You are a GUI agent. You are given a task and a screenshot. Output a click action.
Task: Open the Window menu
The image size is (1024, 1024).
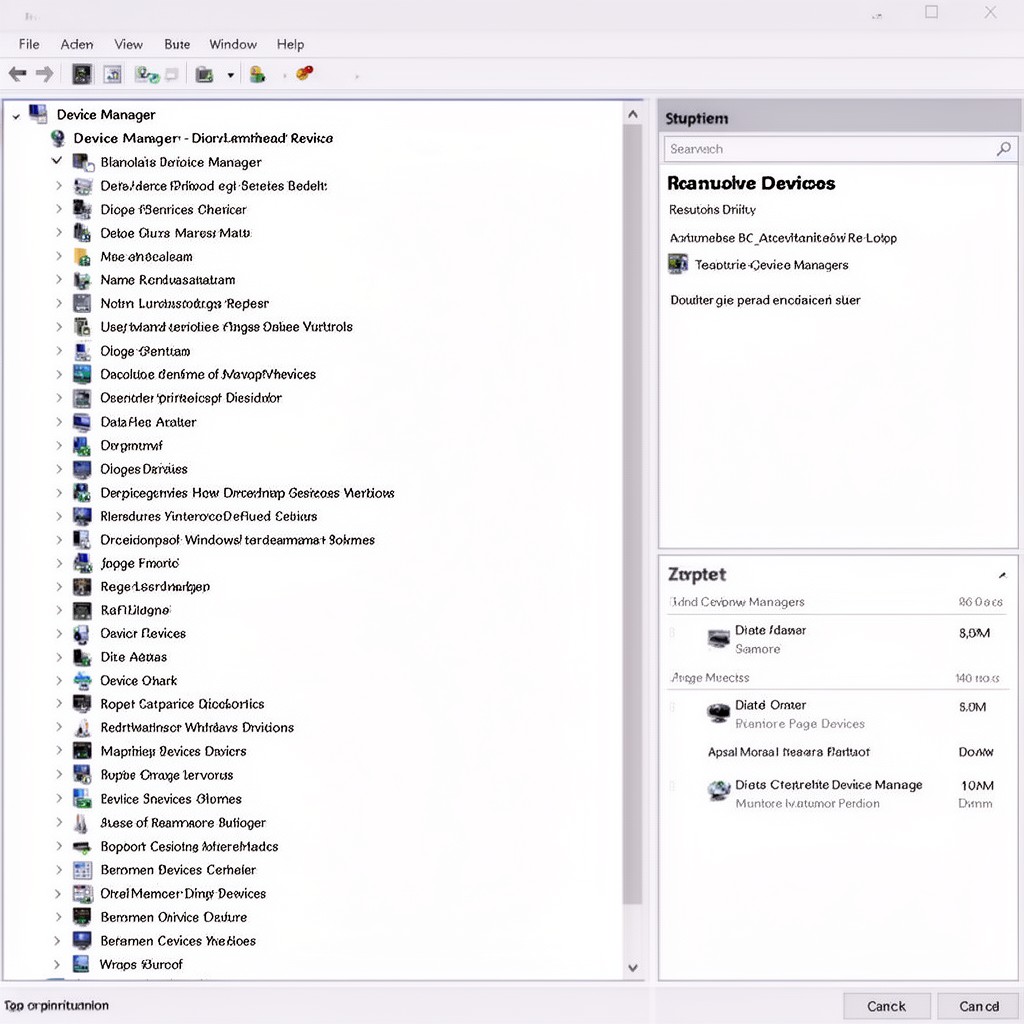point(232,44)
